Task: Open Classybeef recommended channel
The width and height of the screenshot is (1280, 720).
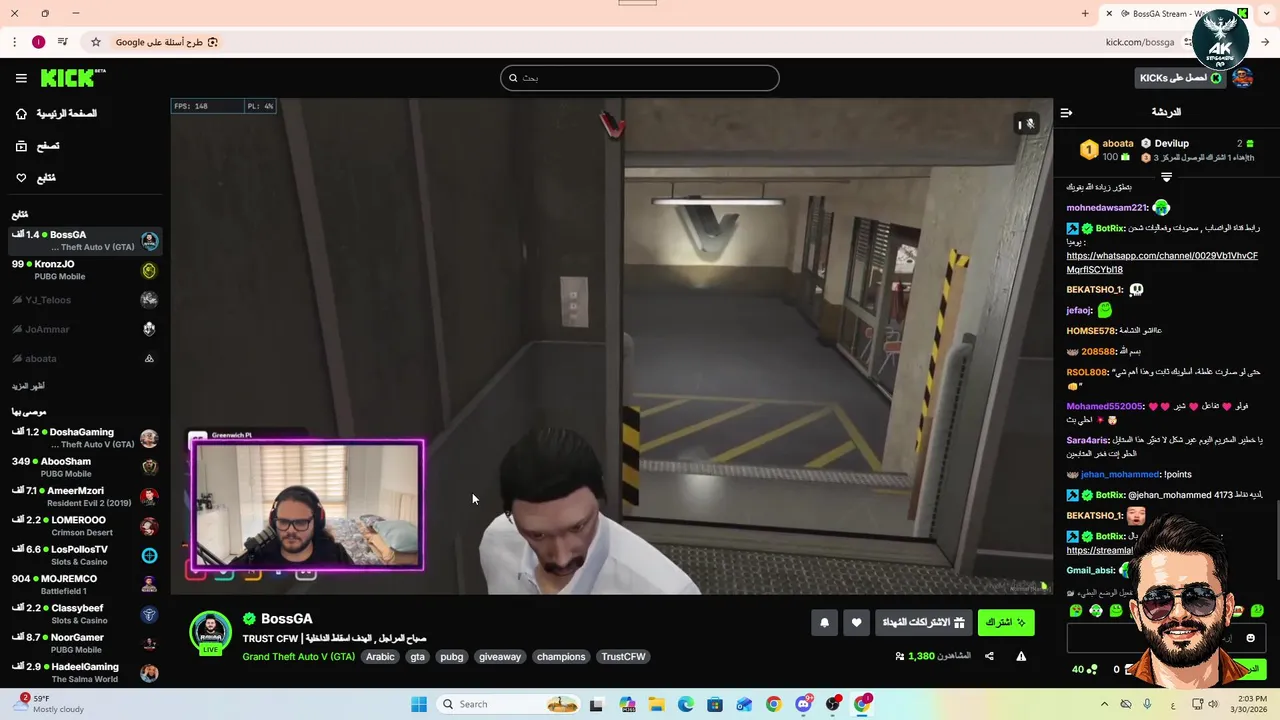Action: (84, 613)
